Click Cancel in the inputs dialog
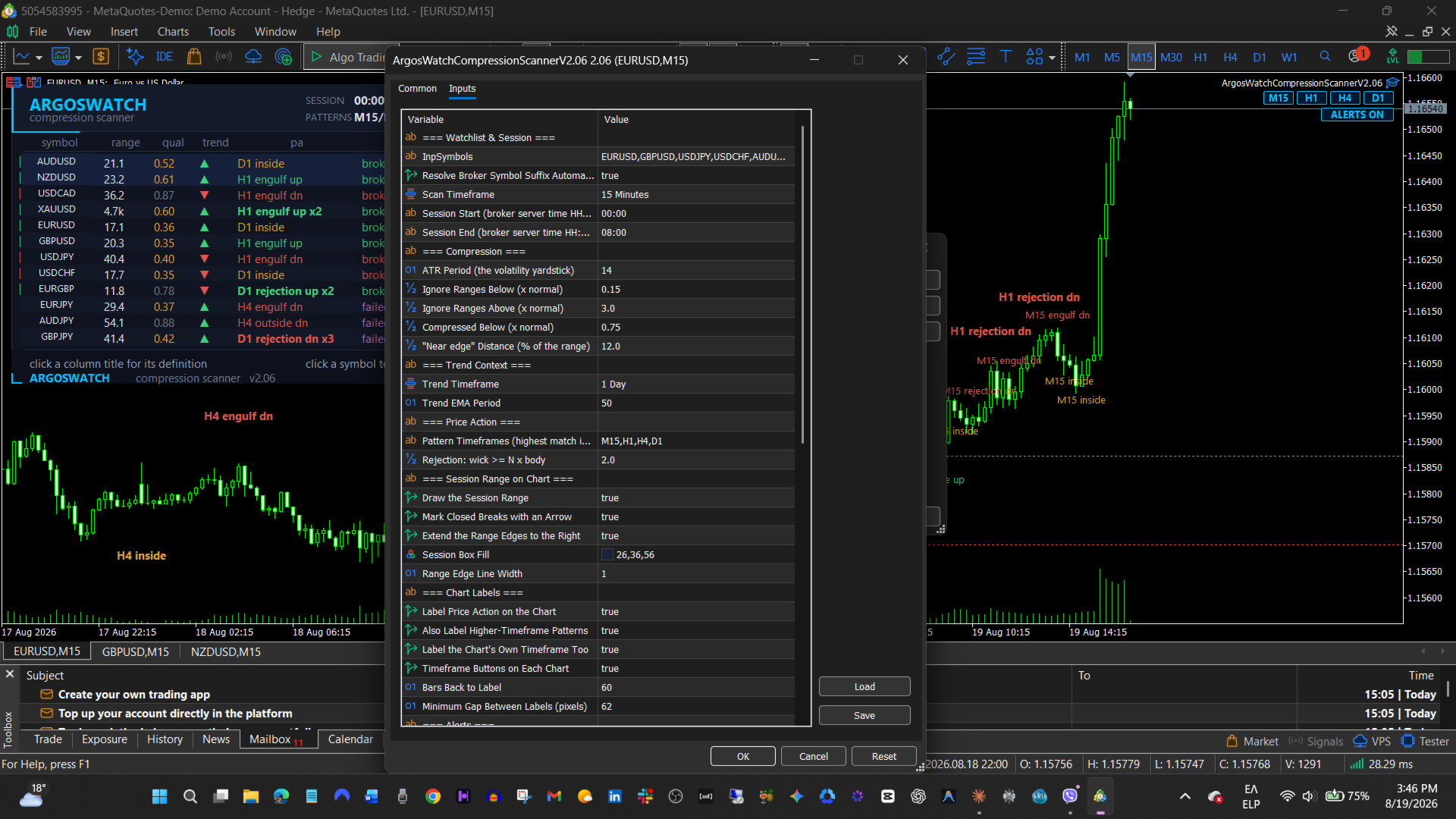Image resolution: width=1456 pixels, height=819 pixels. [814, 756]
